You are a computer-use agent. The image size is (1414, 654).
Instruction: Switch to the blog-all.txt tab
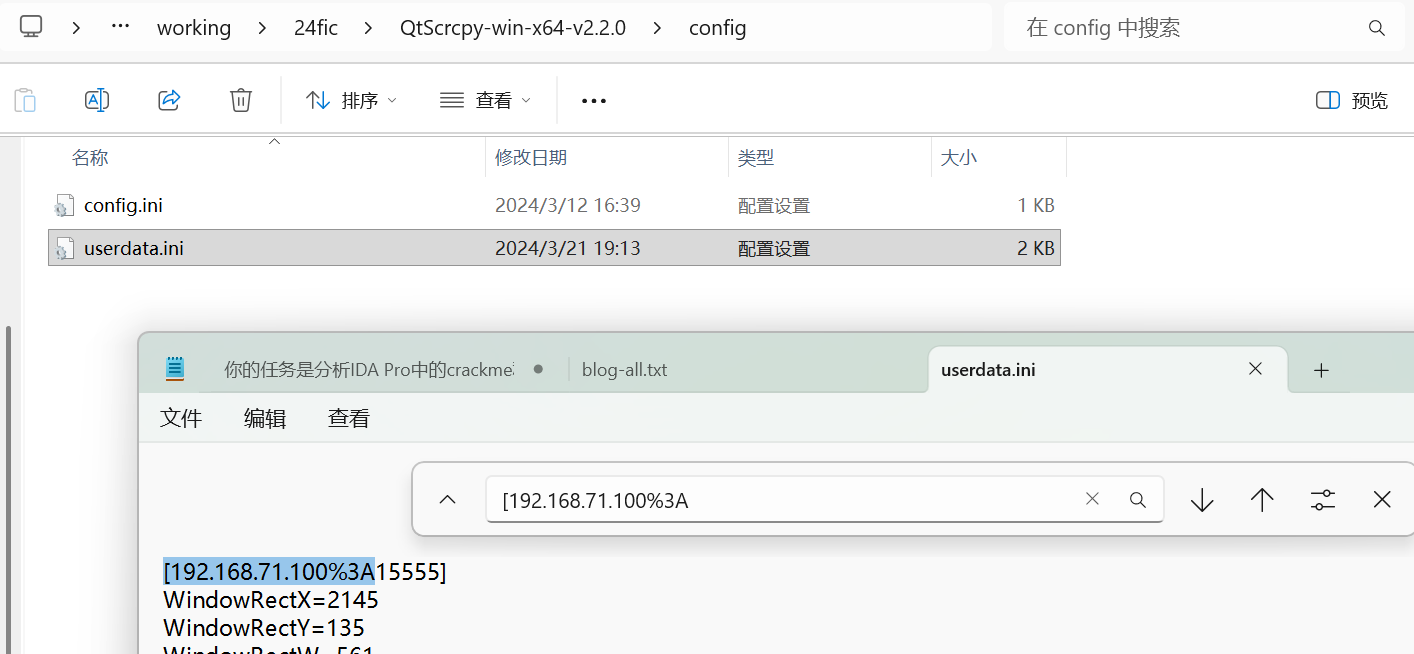[x=624, y=370]
